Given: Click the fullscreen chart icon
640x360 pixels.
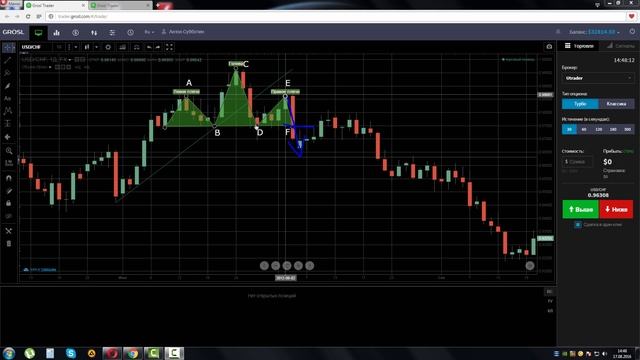Looking at the screenshot, I should pos(169,47).
